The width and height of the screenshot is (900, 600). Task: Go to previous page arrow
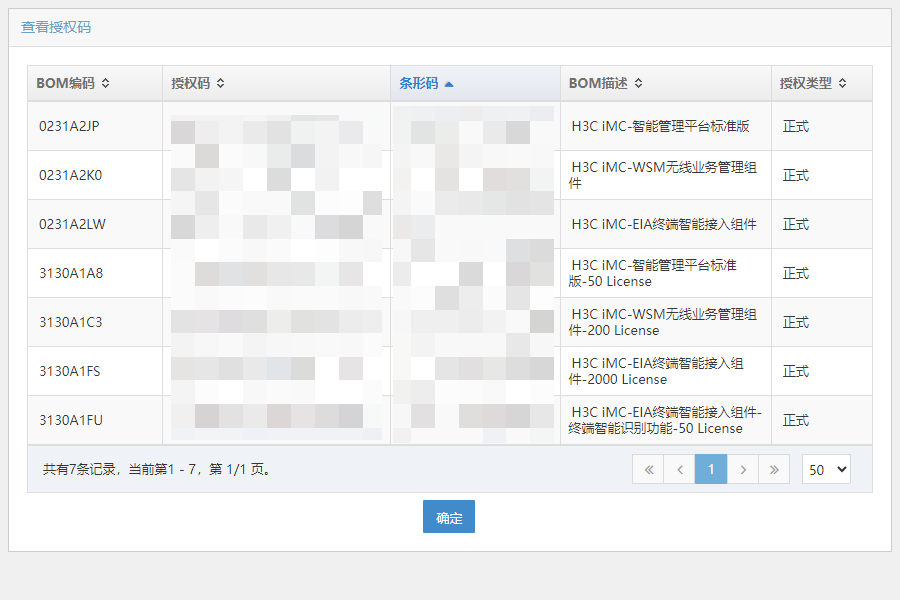coord(680,469)
